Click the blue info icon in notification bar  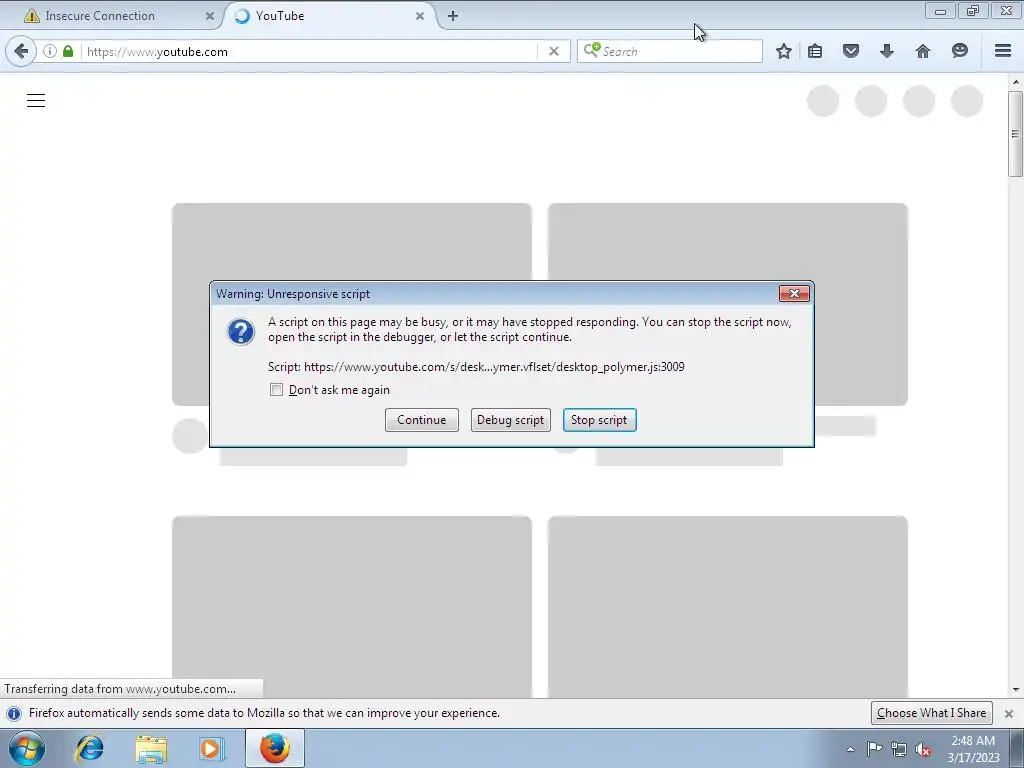[14, 713]
